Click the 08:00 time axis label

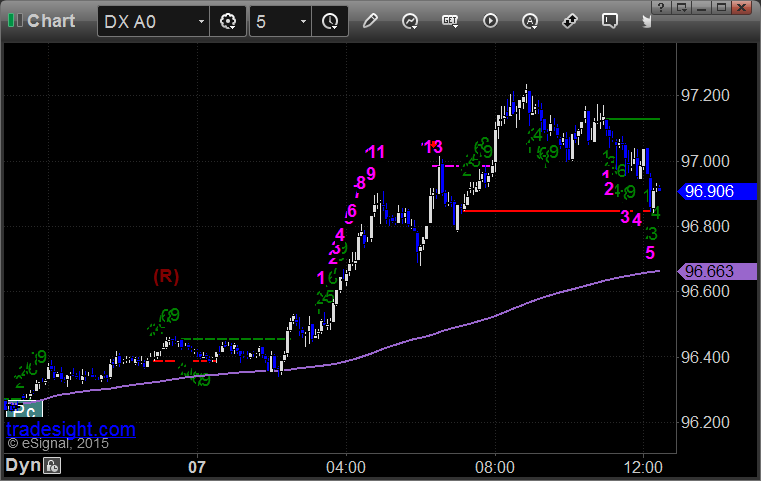495,467
